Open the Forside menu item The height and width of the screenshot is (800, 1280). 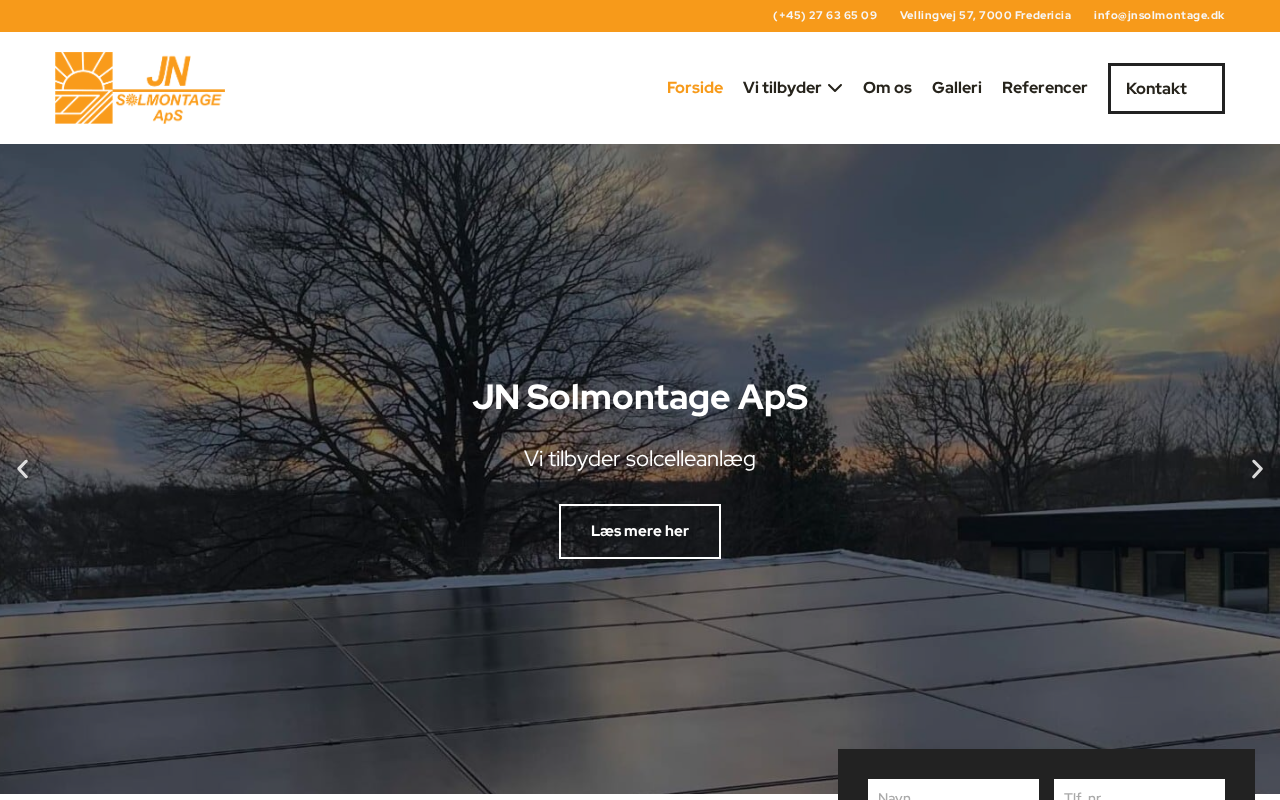click(695, 88)
